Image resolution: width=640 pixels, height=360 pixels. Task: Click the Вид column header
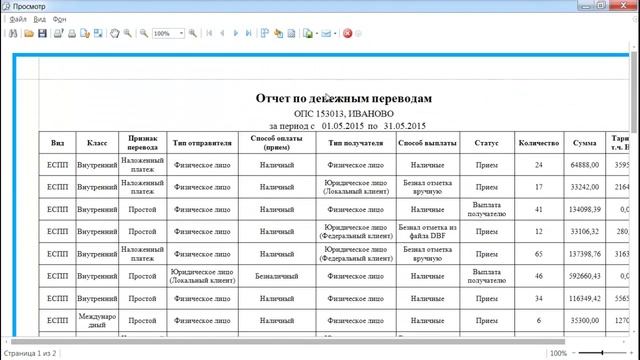58,143
